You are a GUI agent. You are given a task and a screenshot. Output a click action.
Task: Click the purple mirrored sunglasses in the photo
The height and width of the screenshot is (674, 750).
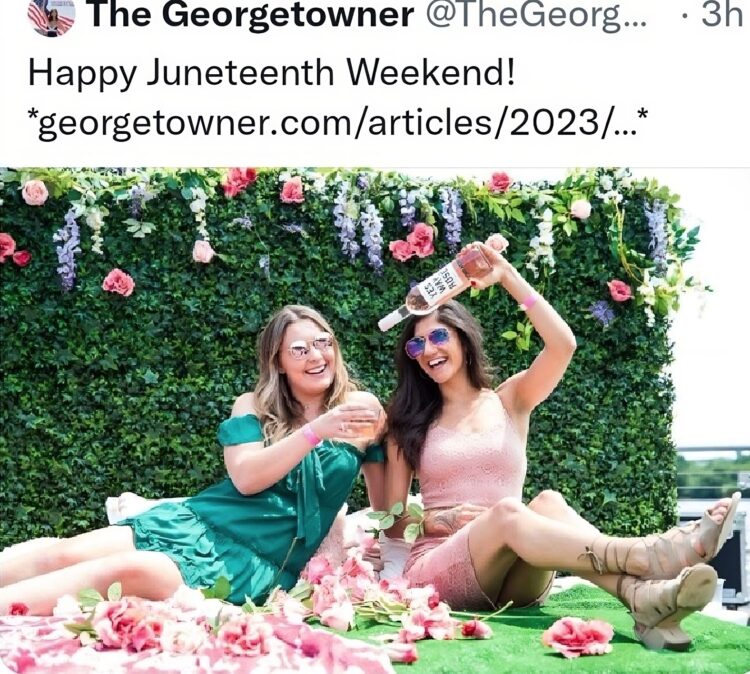pyautogui.click(x=429, y=342)
